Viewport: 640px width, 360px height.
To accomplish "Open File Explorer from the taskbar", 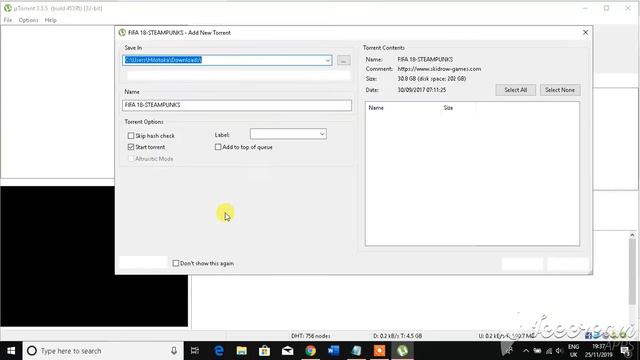I will [242, 351].
